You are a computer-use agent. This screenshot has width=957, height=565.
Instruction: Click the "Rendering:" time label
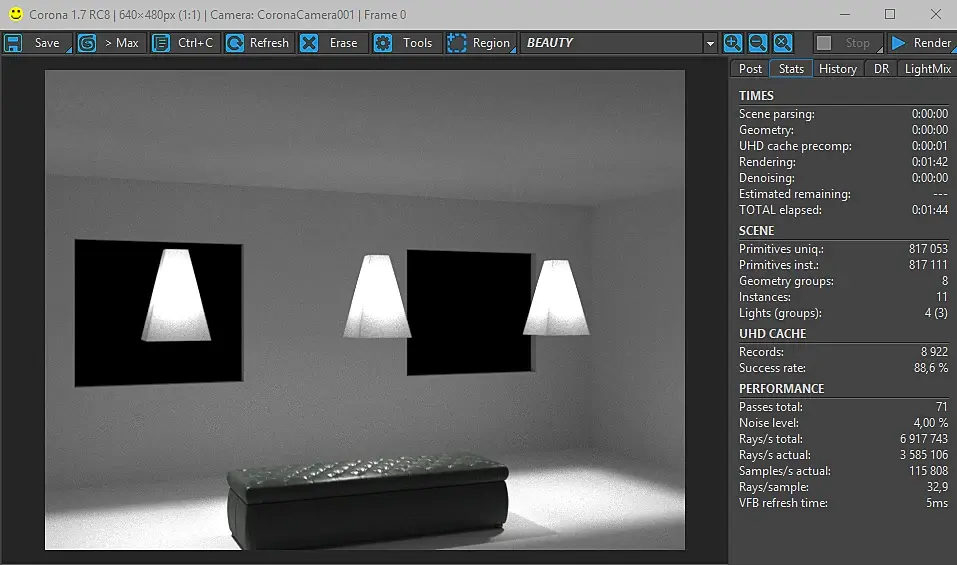767,162
